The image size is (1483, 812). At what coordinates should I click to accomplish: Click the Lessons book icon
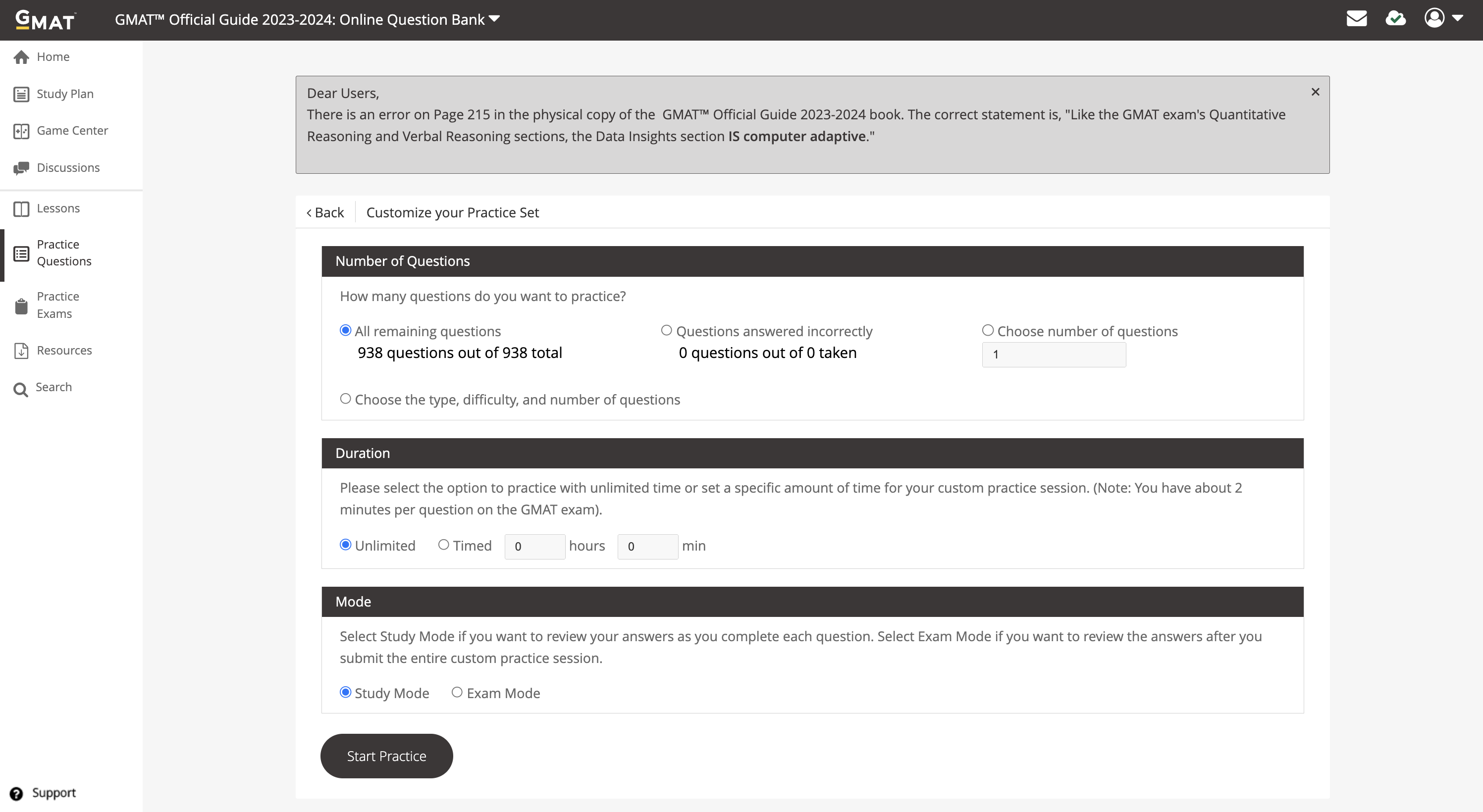pyautogui.click(x=21, y=209)
